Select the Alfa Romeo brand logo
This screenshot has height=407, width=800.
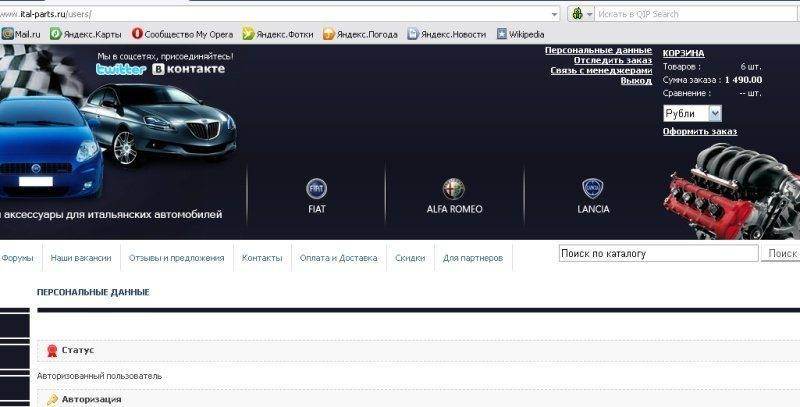454,189
